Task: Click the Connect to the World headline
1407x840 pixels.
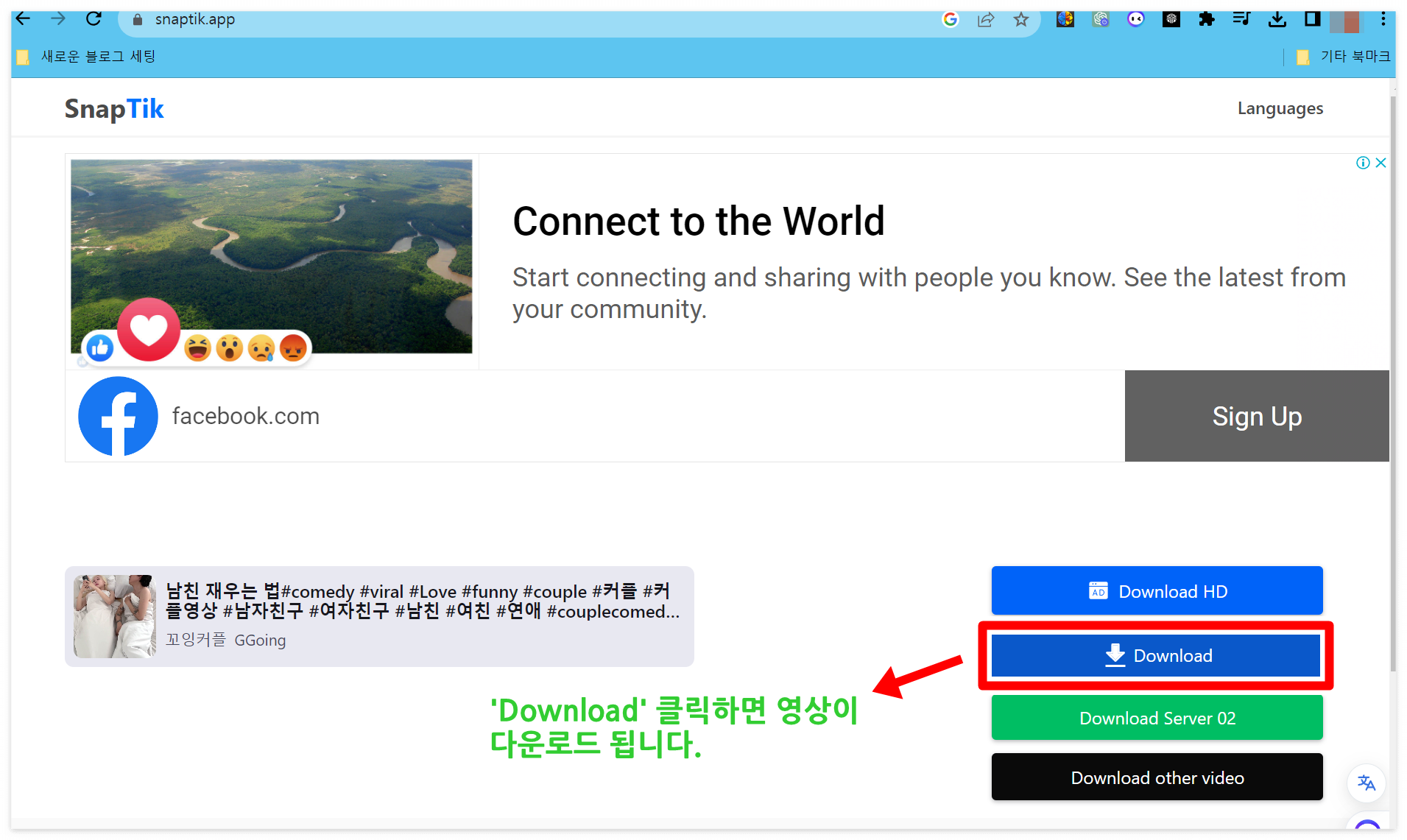Action: [x=699, y=221]
